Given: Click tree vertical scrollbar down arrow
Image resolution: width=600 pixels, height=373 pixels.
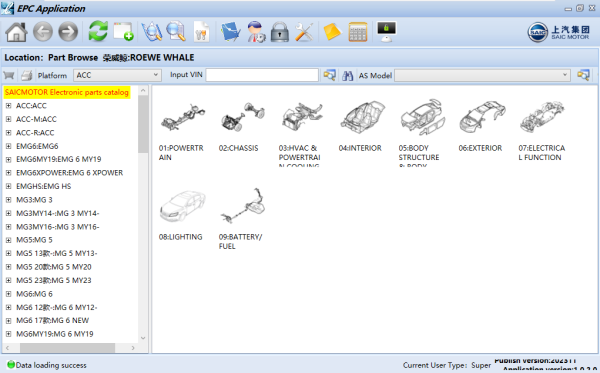Looking at the screenshot, I should click(143, 338).
